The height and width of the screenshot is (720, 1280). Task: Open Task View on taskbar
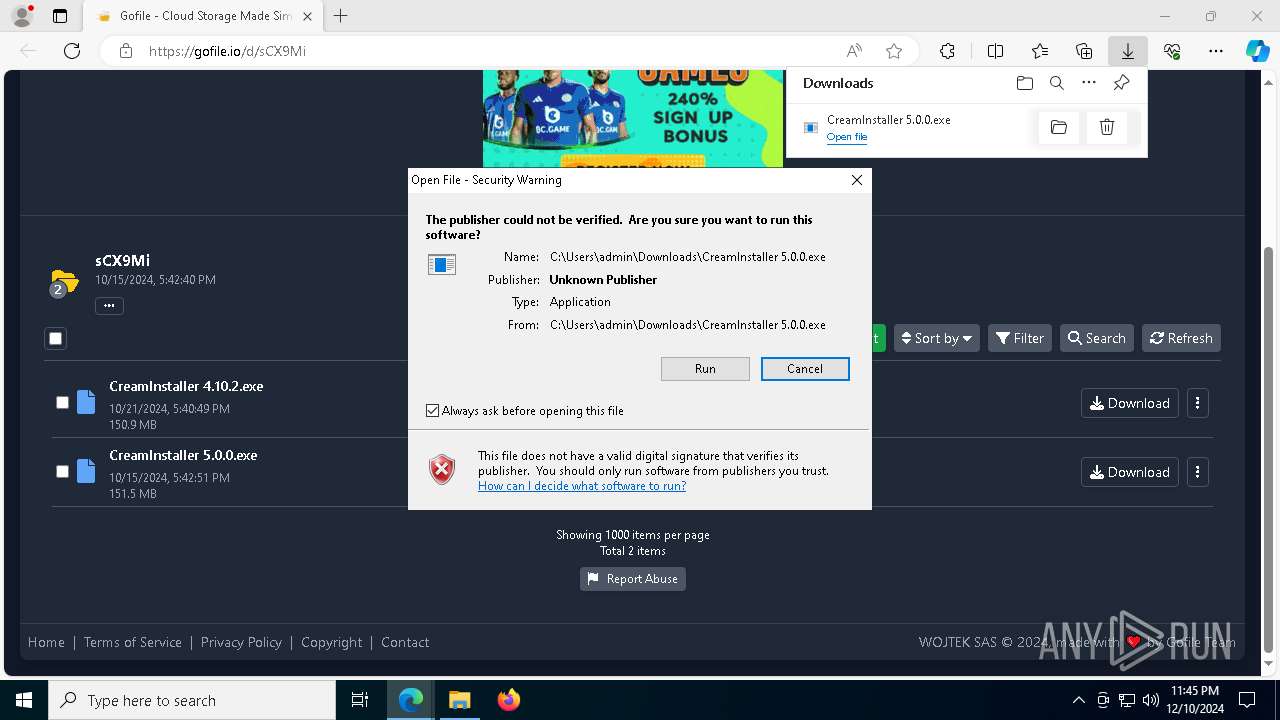[x=360, y=700]
